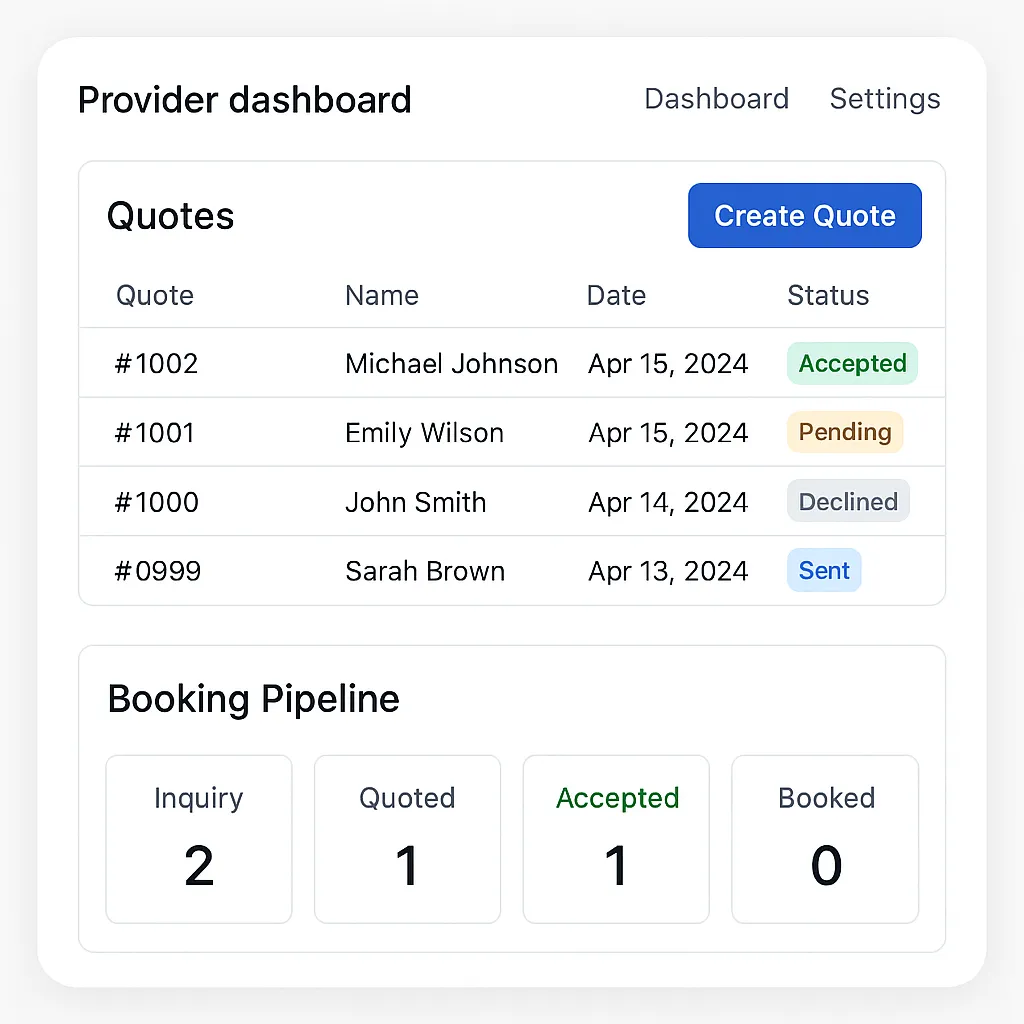
Task: Click the Pending status badge
Action: 845,432
